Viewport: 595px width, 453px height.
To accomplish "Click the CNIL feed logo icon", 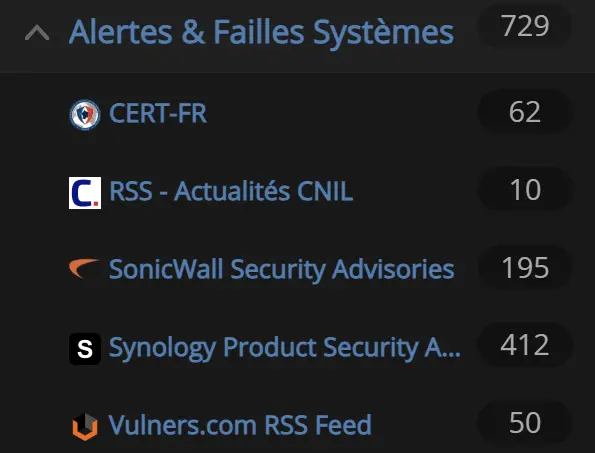I will coord(85,193).
